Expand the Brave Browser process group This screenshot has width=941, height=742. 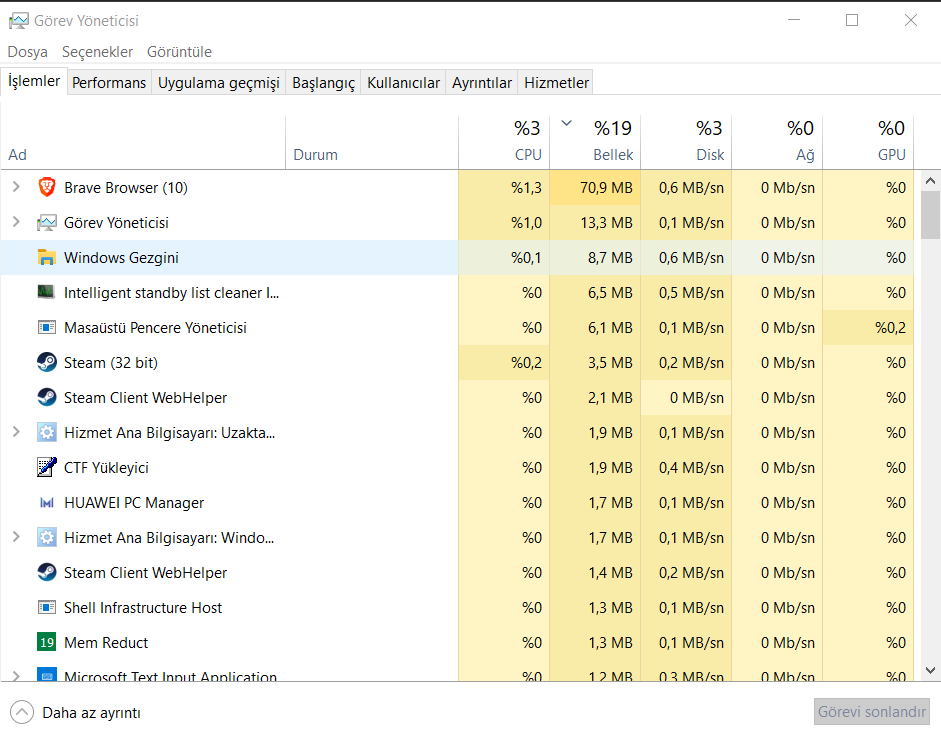[x=16, y=187]
